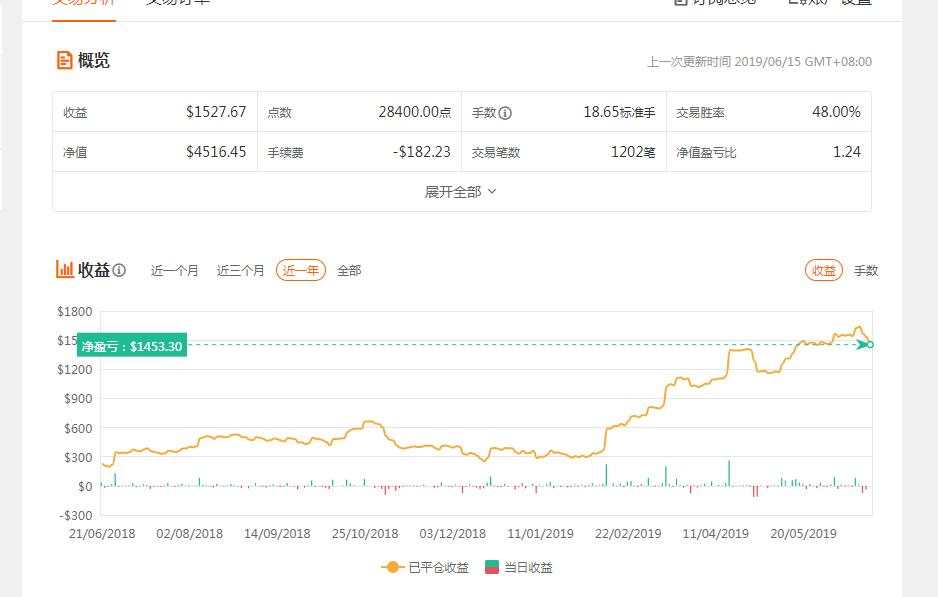Click the green arrow at chart line end

point(862,345)
